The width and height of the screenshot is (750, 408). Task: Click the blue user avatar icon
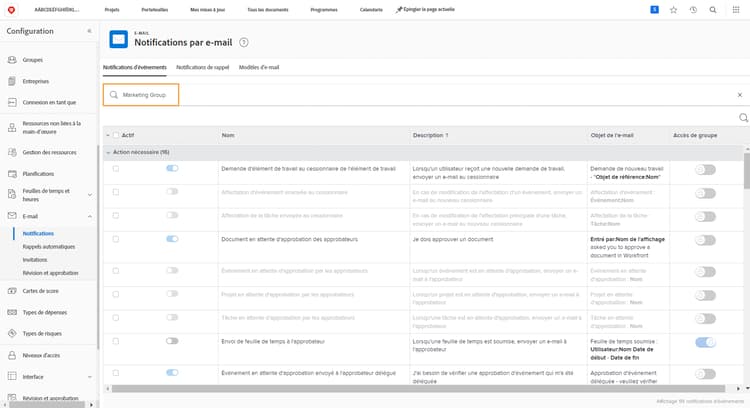654,9
